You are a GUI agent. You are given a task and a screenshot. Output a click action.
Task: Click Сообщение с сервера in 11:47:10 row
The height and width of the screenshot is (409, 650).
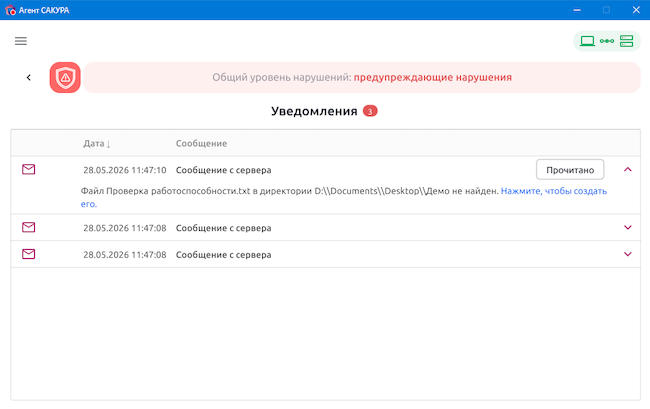[223, 170]
